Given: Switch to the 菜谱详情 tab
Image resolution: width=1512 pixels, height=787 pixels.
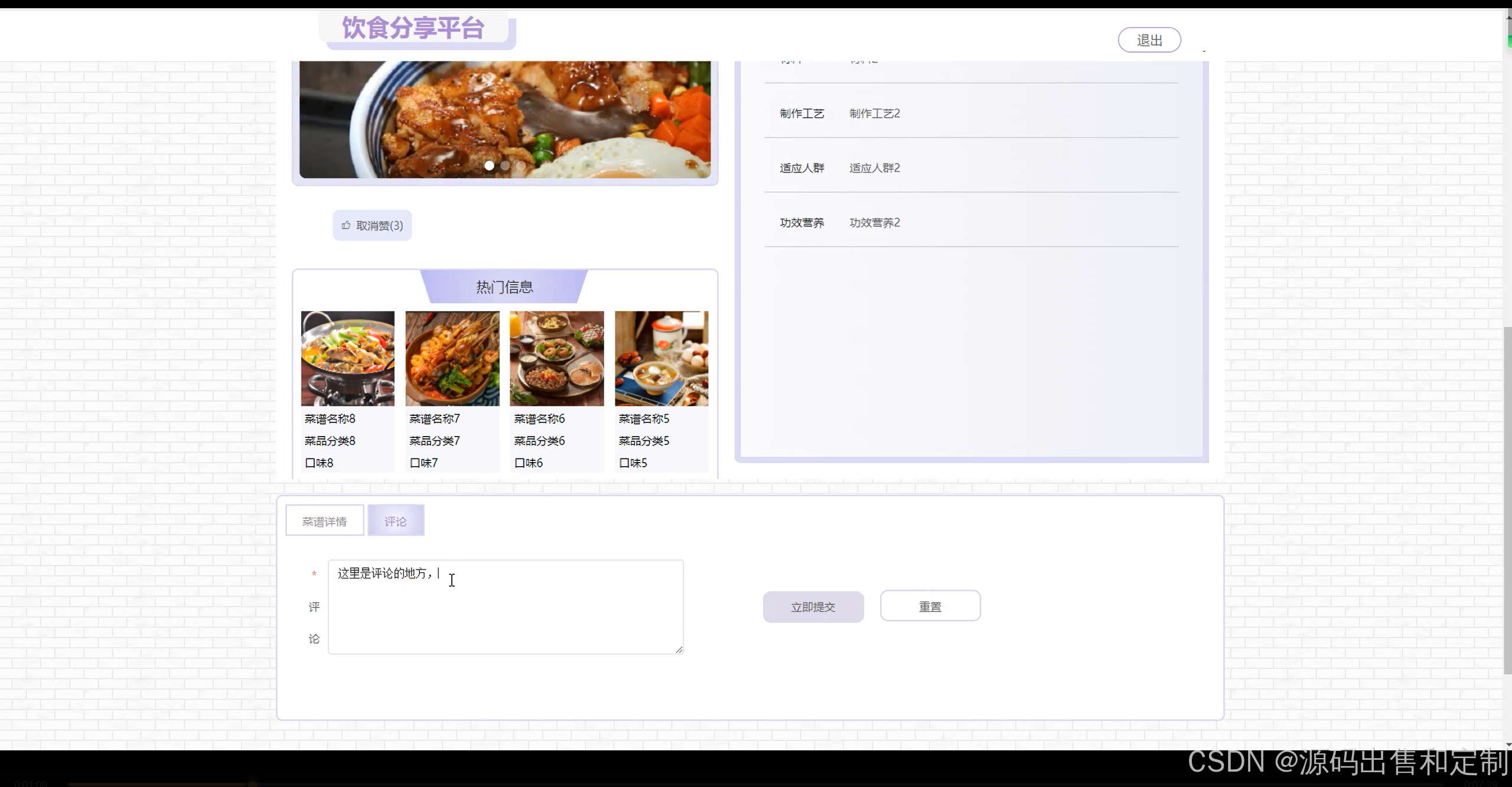Looking at the screenshot, I should tap(325, 521).
